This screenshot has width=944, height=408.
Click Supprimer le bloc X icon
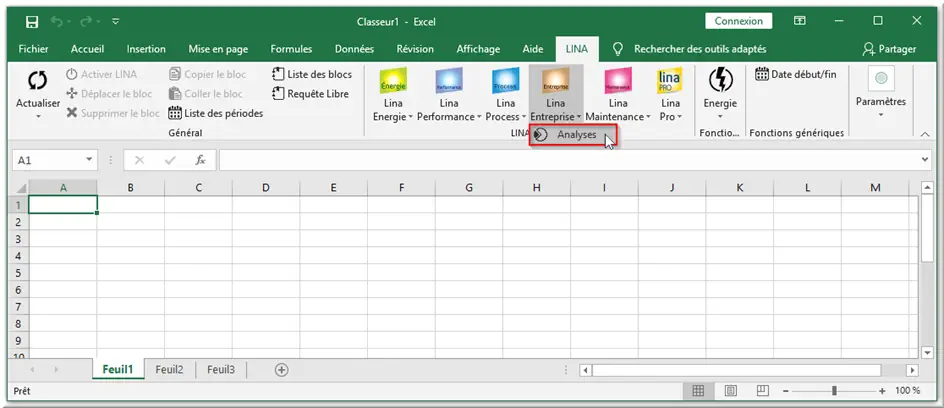click(72, 113)
